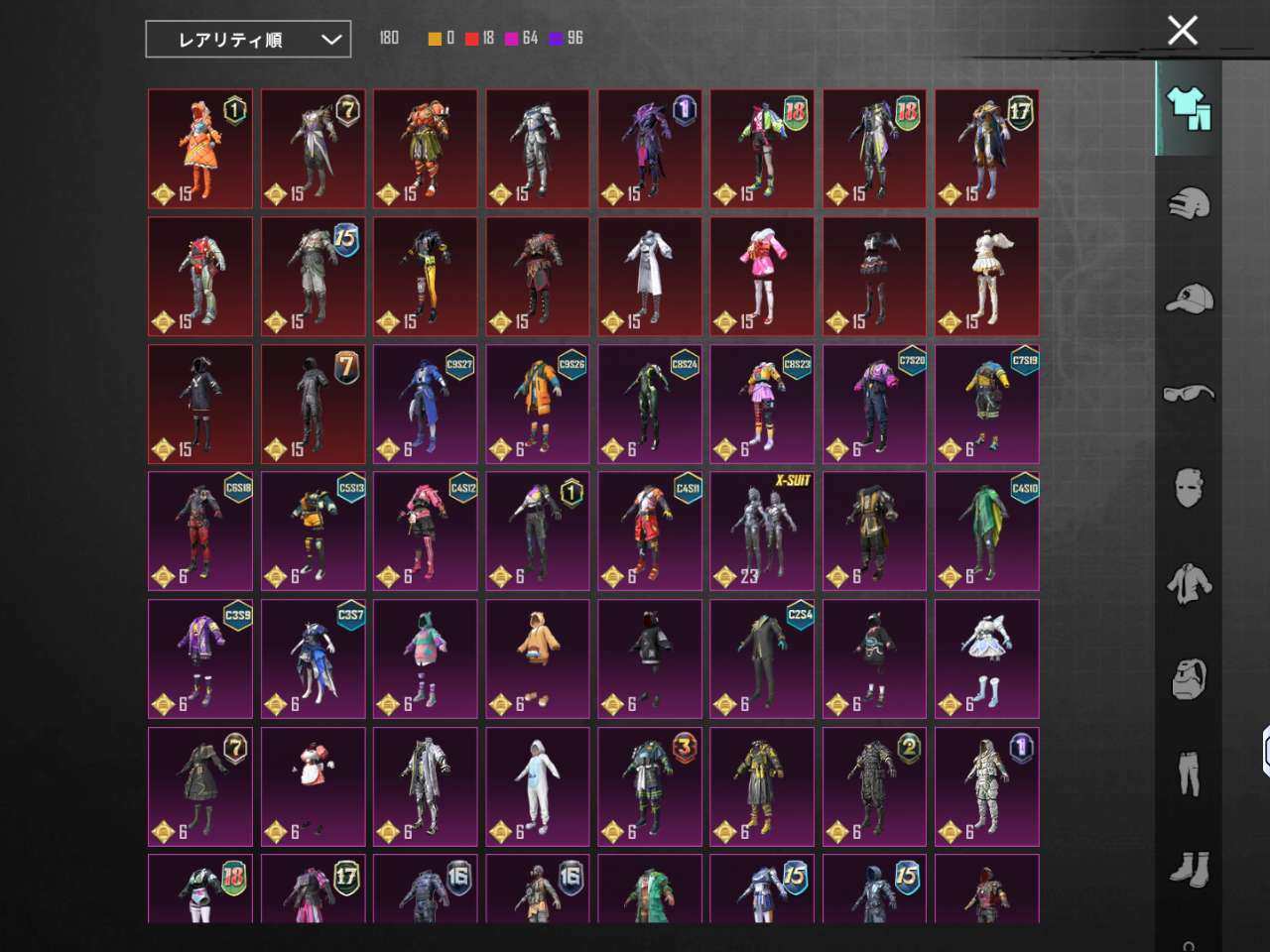Open the outfit sets category icon

[x=1189, y=108]
